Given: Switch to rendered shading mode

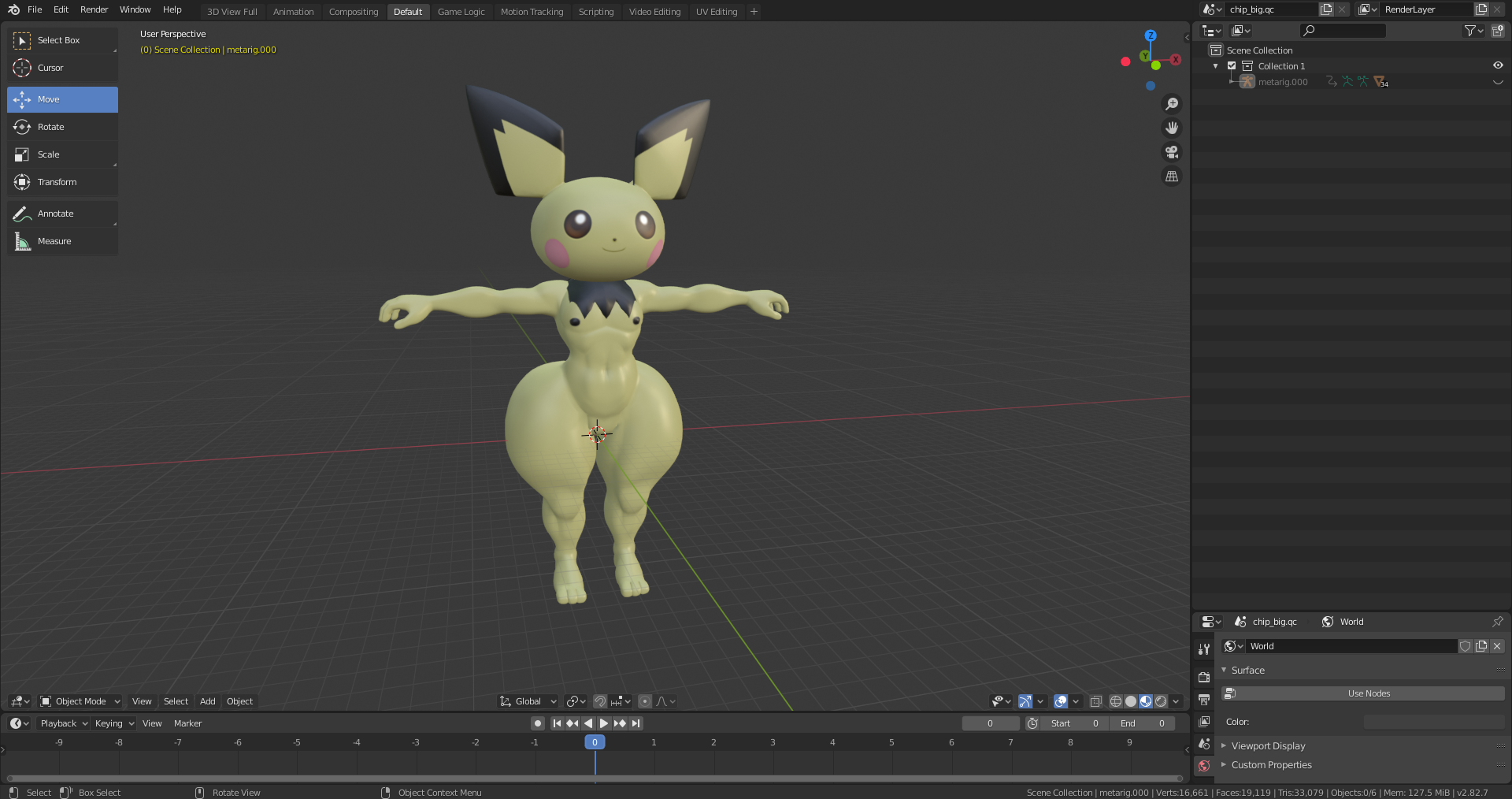Looking at the screenshot, I should (1161, 701).
